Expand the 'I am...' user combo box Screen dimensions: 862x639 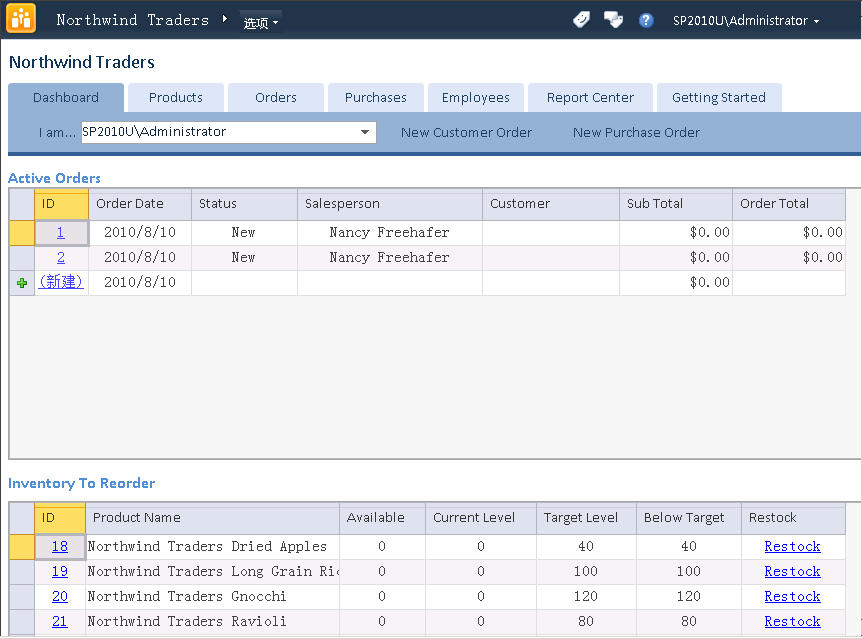[364, 132]
